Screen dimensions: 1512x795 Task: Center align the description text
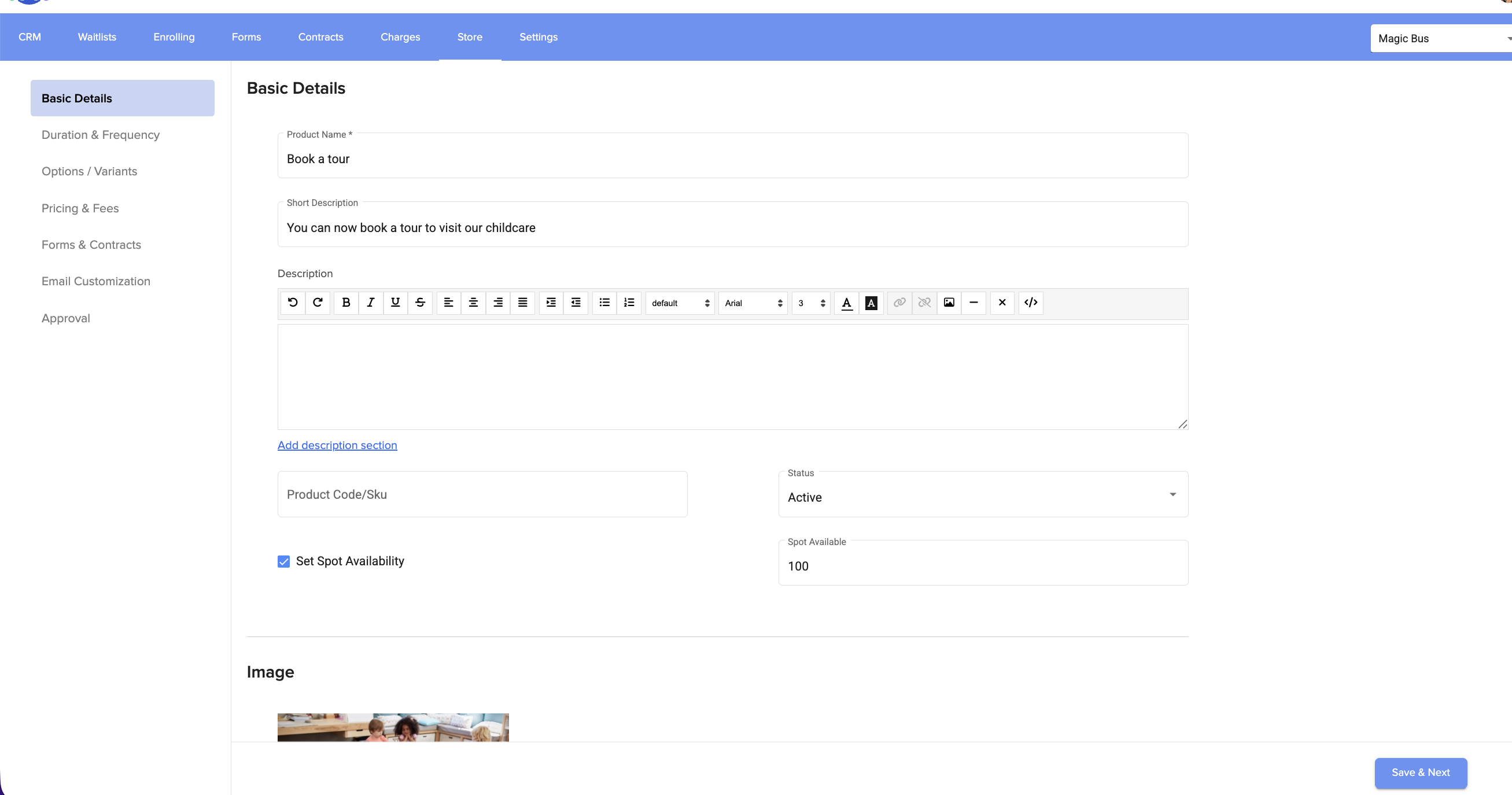tap(473, 303)
